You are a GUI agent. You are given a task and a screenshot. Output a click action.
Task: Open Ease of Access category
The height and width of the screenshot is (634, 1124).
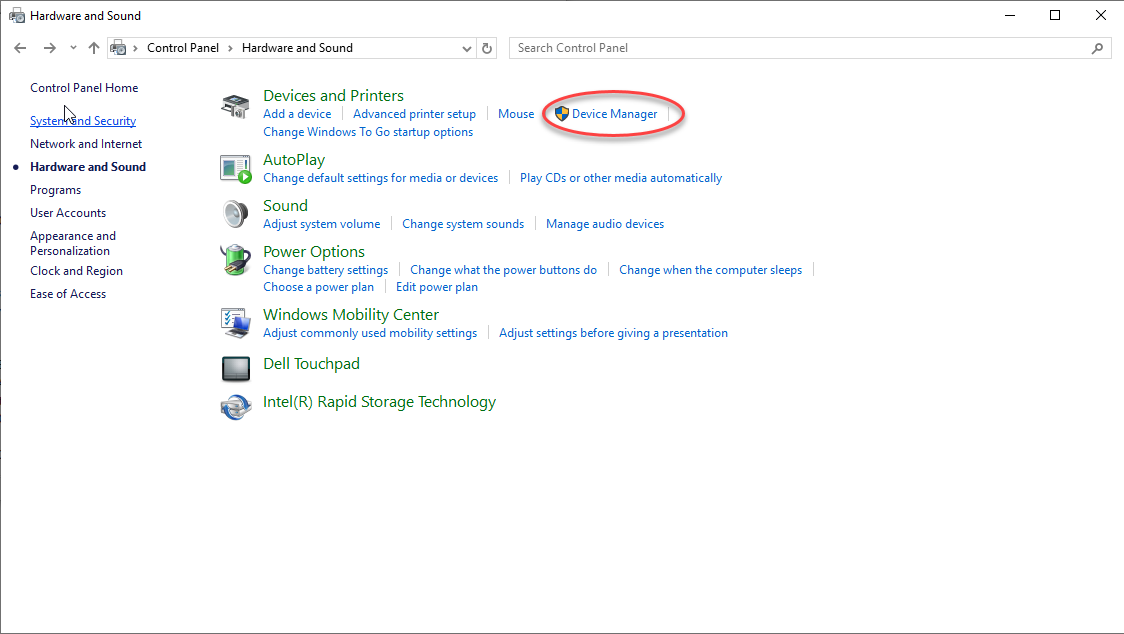pos(68,294)
